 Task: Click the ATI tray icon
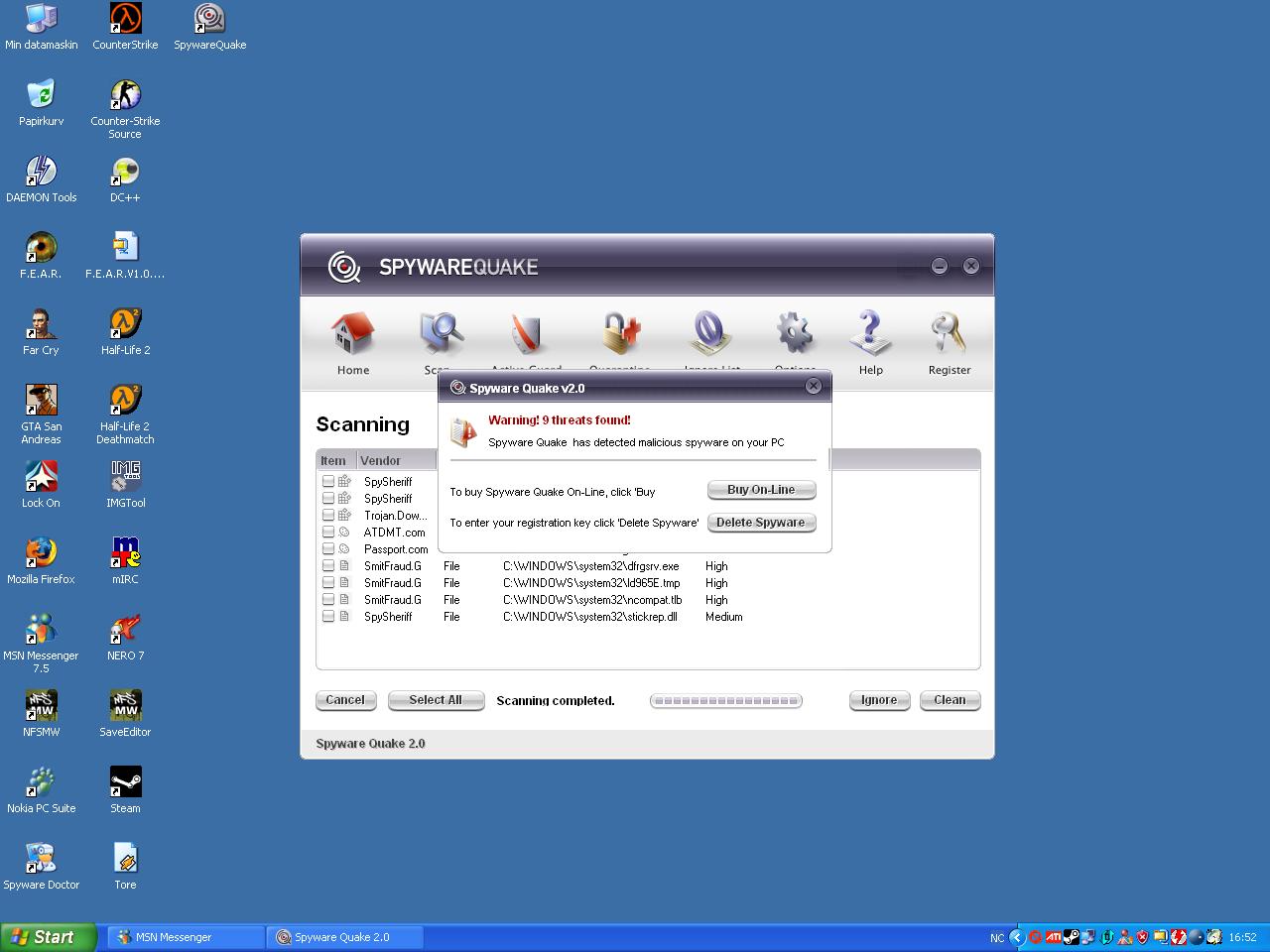(1053, 937)
